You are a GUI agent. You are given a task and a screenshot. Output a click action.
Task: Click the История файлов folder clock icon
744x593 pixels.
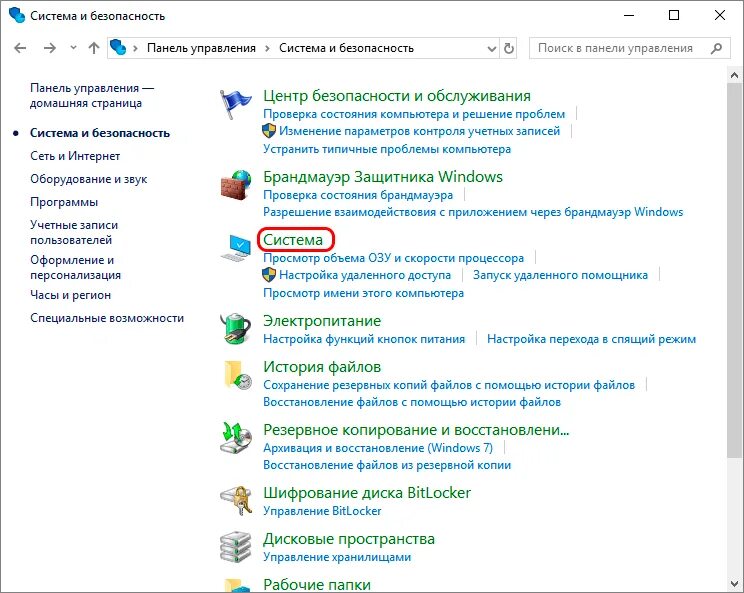click(237, 375)
